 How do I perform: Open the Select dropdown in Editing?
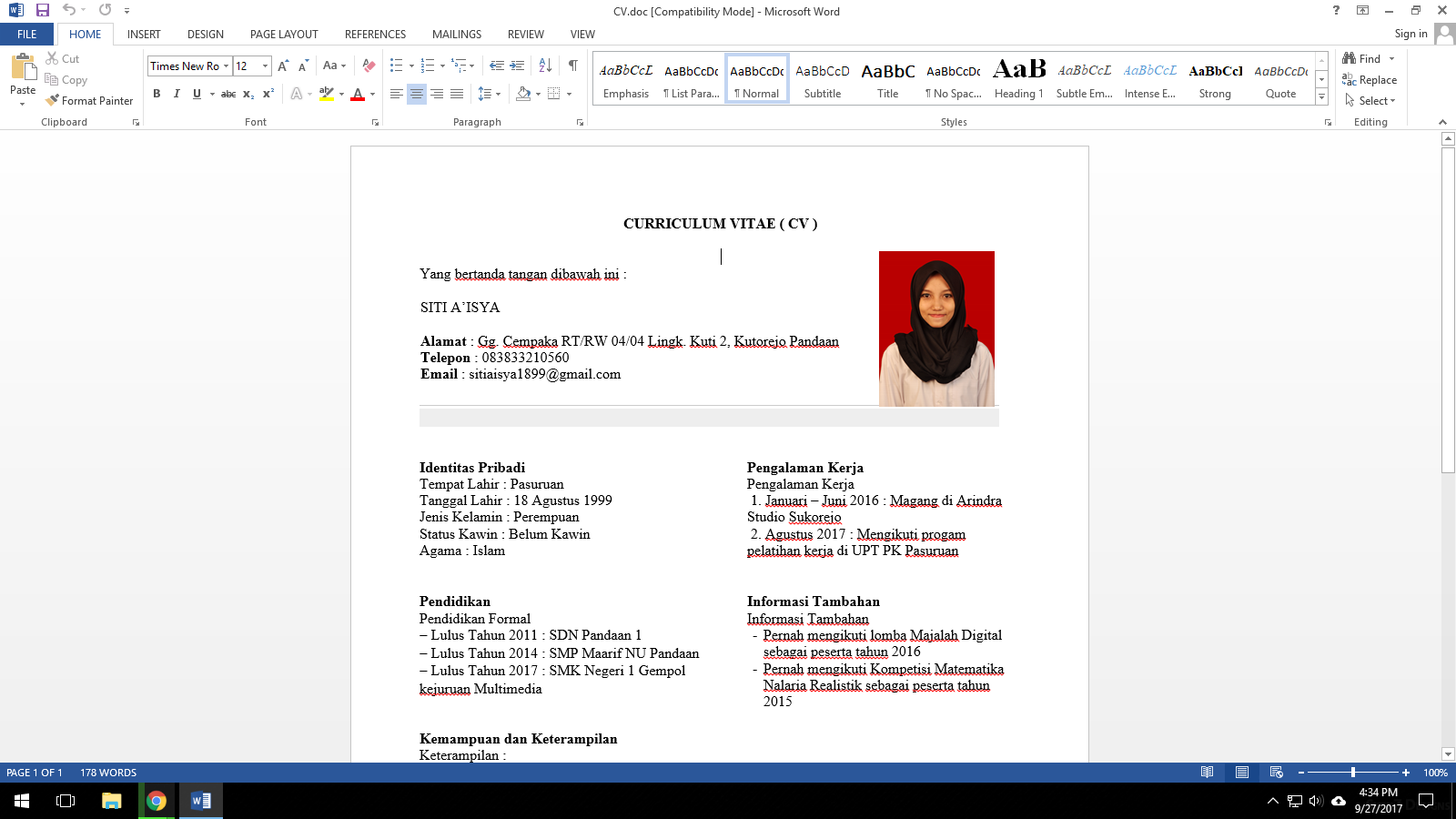(1370, 101)
